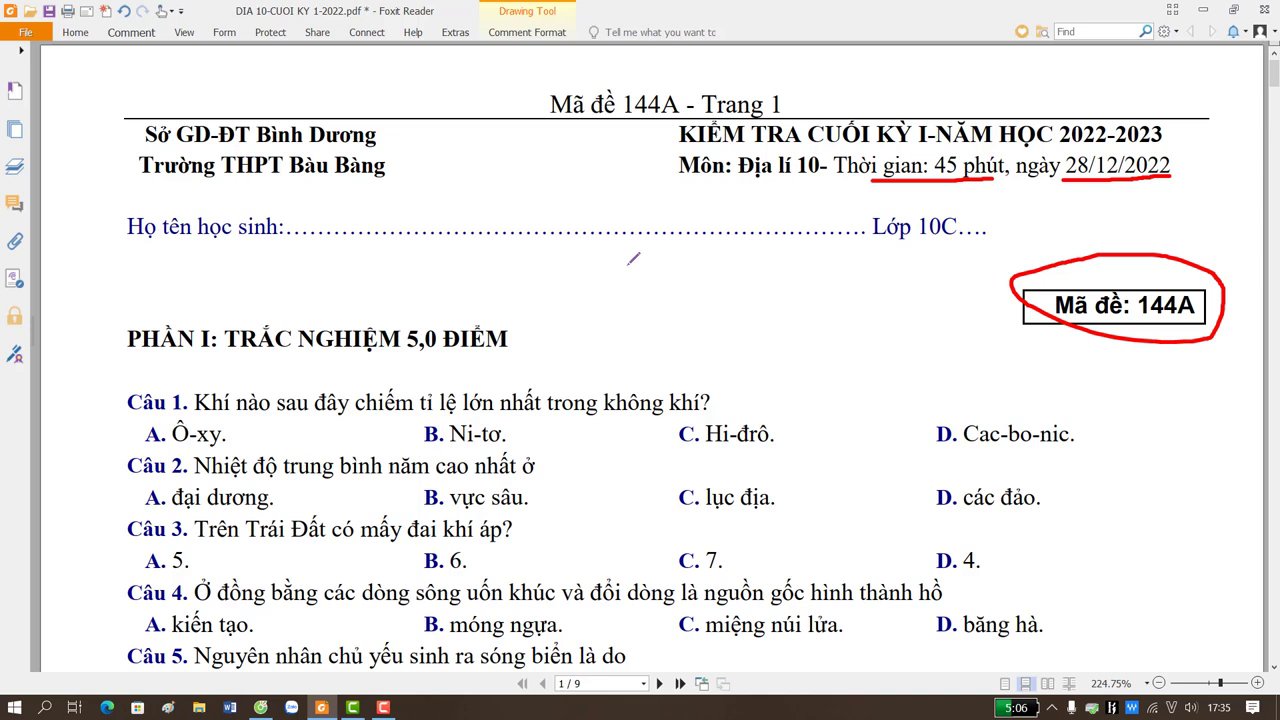Adjust the zoom slider handle
Screen dimensions: 1280x720
(x=1220, y=683)
